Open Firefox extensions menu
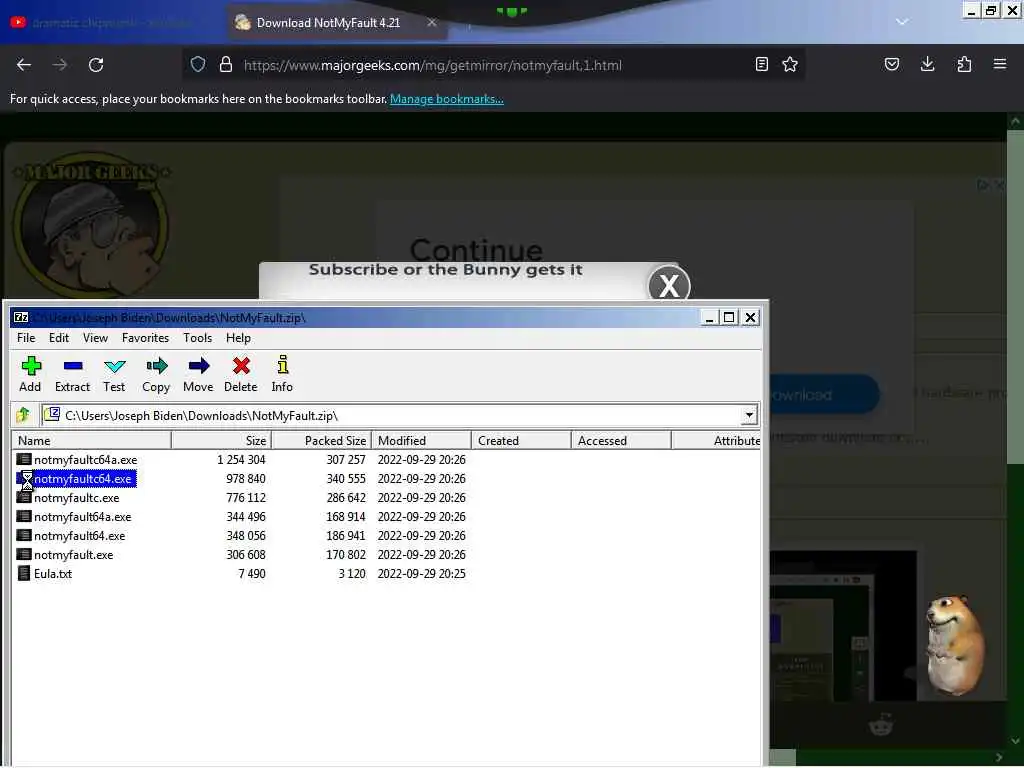Viewport: 1024px width, 768px height. point(964,64)
